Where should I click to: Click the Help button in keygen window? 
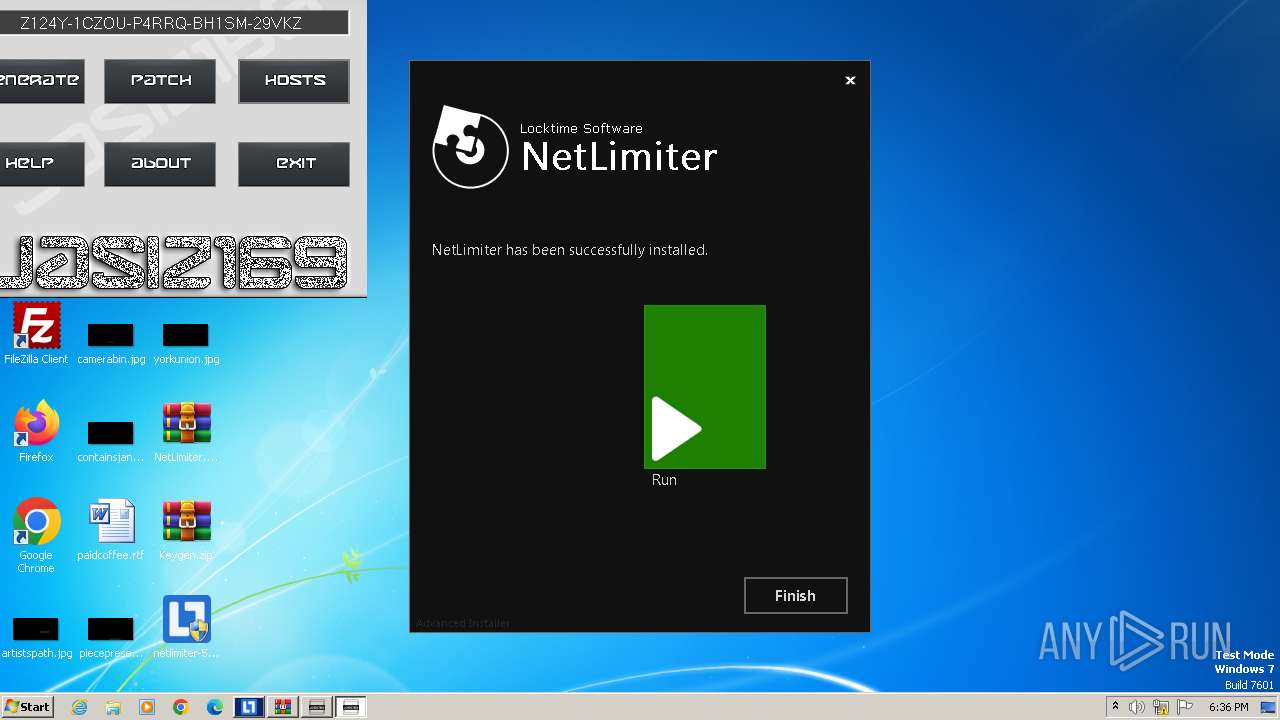coord(41,164)
